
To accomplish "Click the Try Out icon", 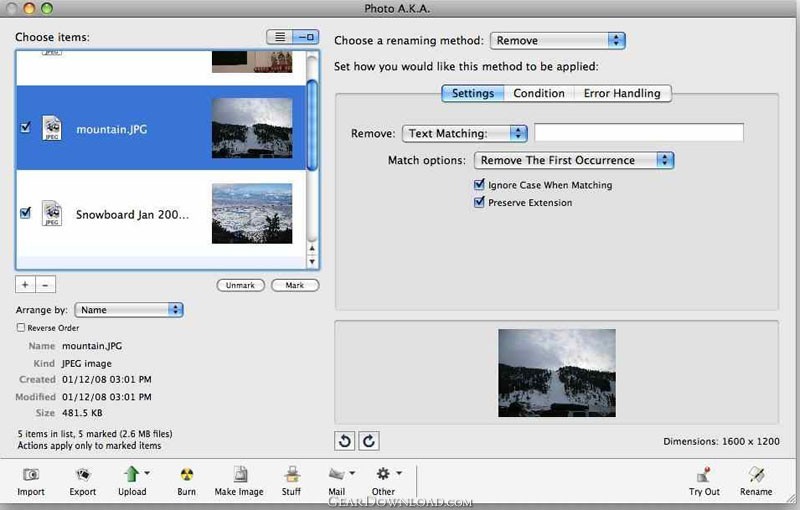I will coord(704,475).
